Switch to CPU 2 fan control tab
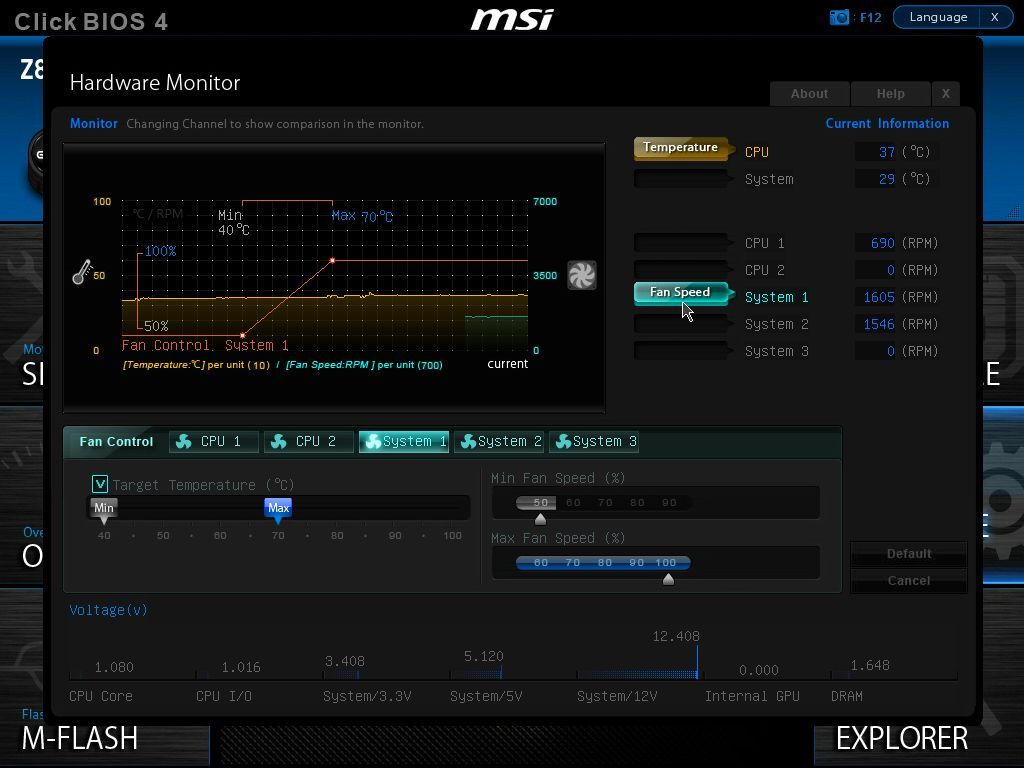This screenshot has width=1024, height=768. coord(308,441)
